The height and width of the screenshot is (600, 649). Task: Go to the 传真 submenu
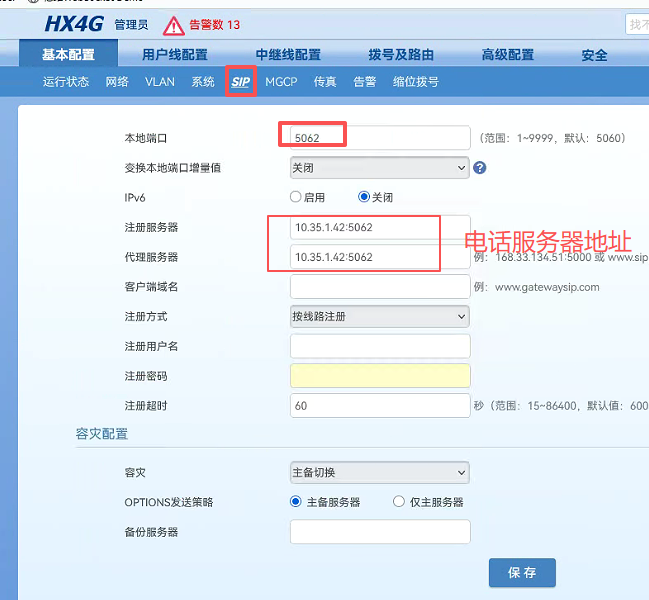click(325, 82)
